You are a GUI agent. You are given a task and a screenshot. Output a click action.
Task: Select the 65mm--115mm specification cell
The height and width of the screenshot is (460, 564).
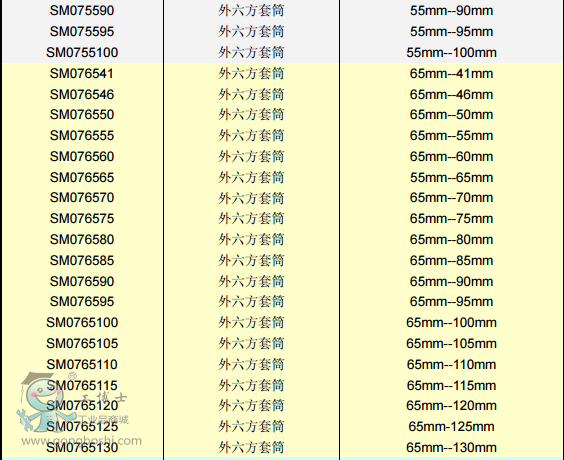(x=451, y=386)
